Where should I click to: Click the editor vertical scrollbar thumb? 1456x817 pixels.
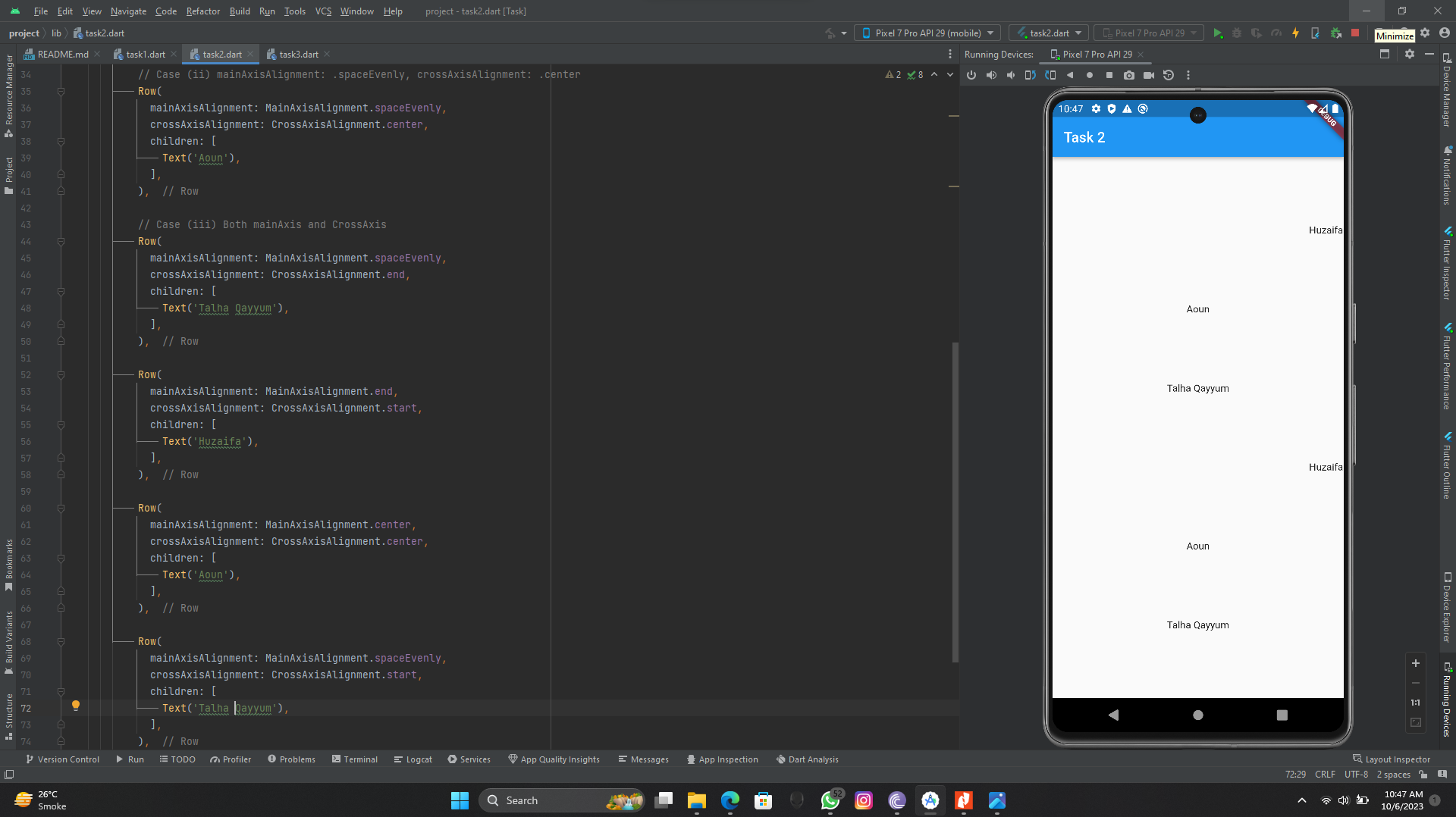[x=955, y=502]
